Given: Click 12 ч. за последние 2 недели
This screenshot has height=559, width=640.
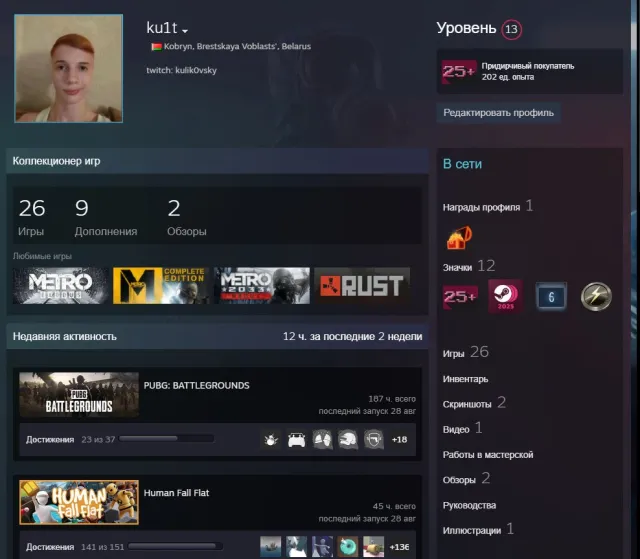Looking at the screenshot, I should pos(353,337).
